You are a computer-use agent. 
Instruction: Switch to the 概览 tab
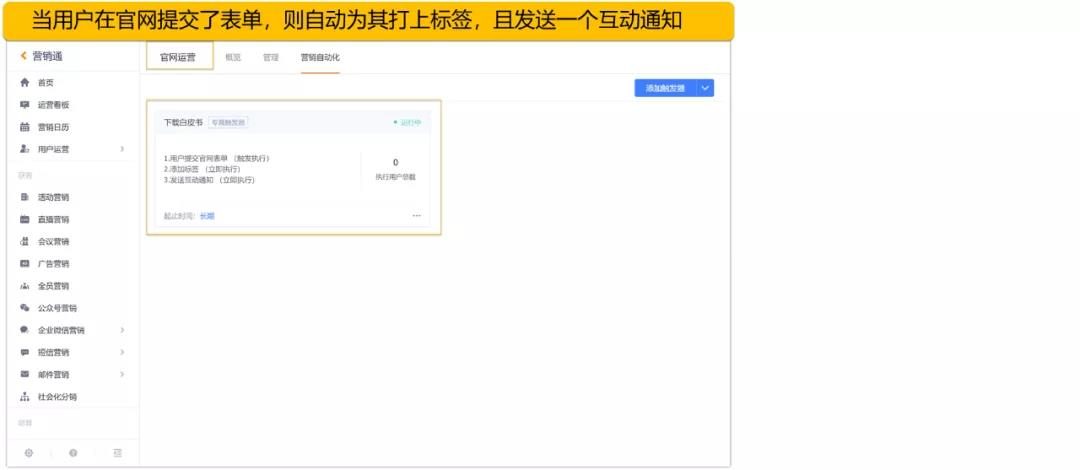click(x=233, y=57)
